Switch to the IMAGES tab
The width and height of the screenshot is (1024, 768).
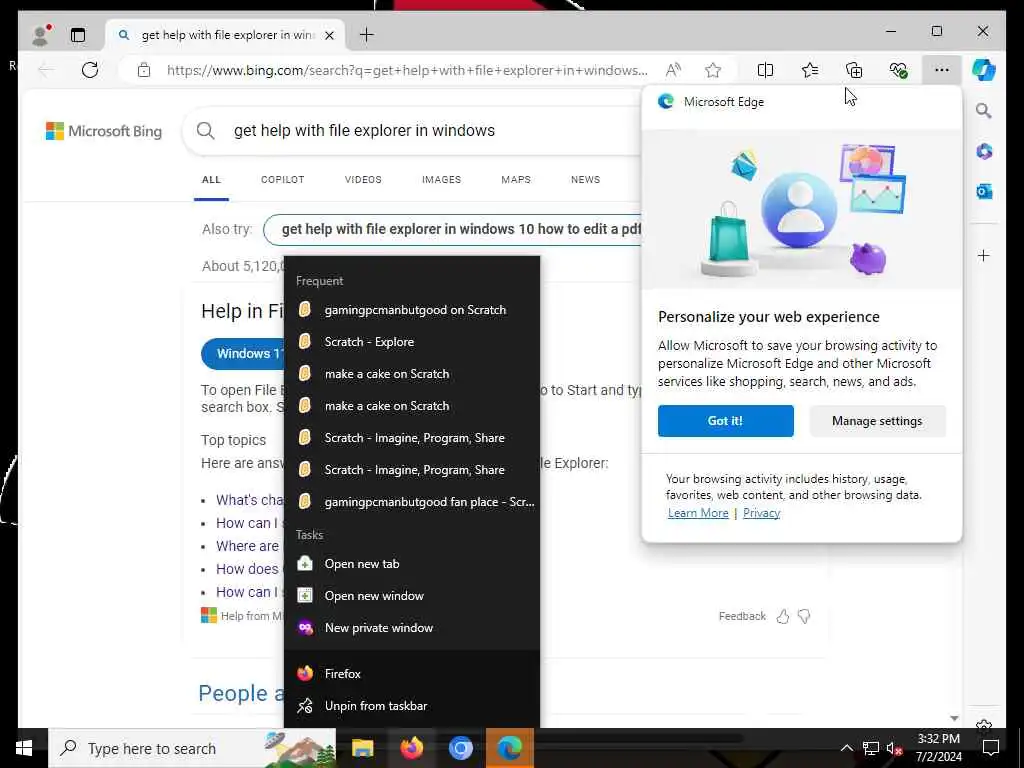click(x=441, y=180)
